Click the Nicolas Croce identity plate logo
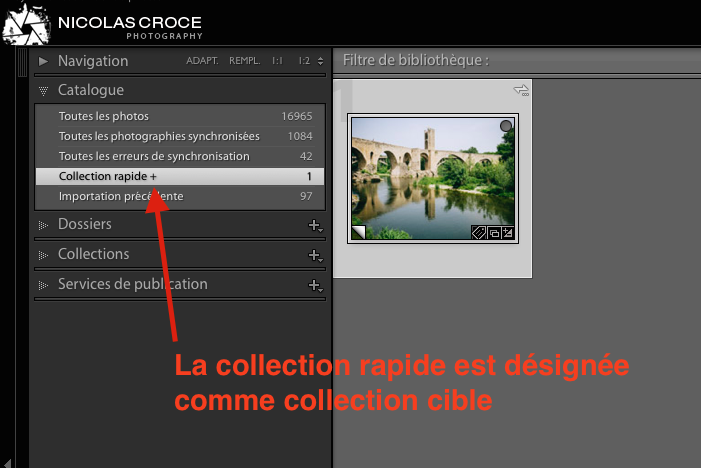This screenshot has height=468, width=701. point(103,24)
